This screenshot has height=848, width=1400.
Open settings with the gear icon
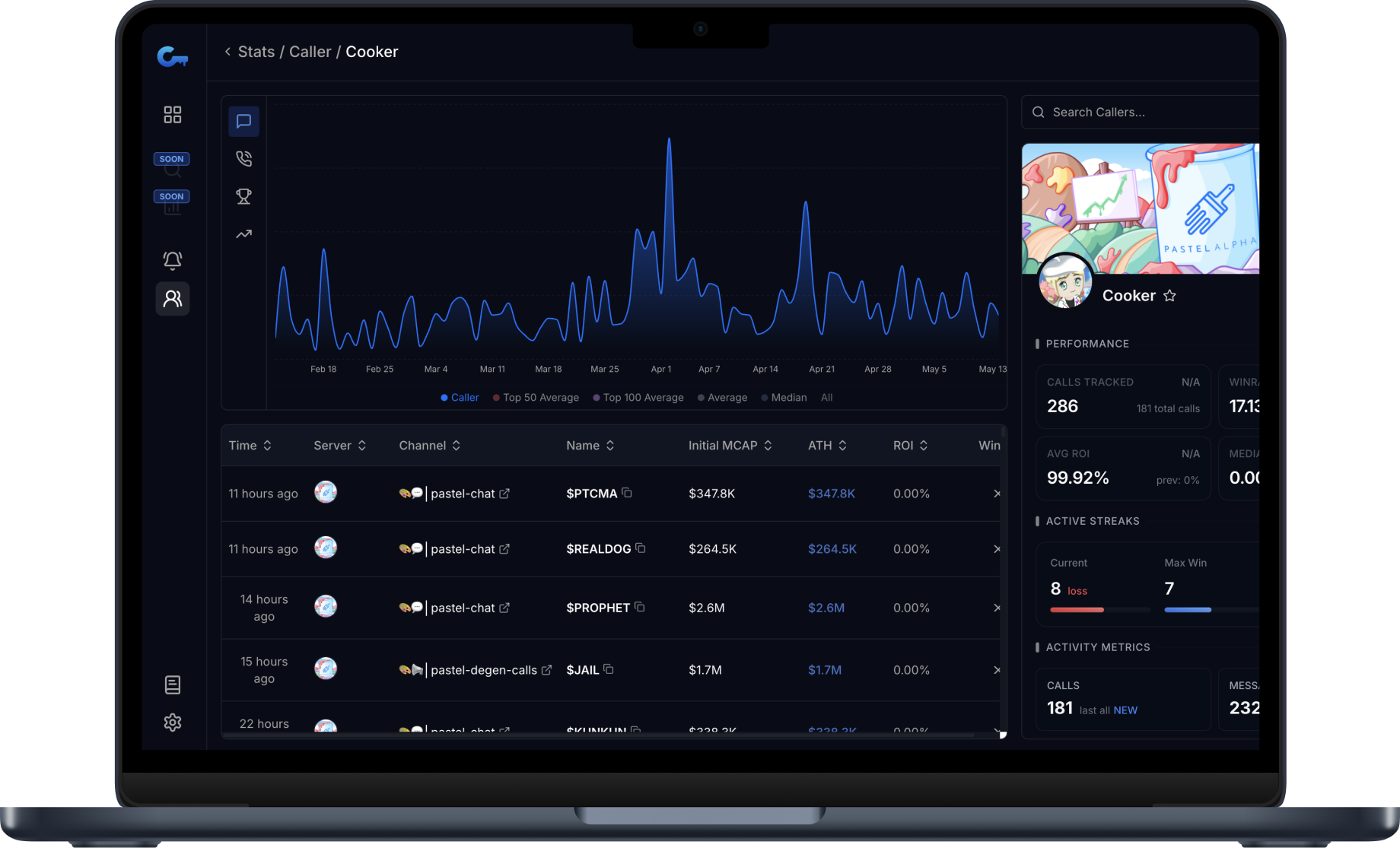(x=172, y=723)
